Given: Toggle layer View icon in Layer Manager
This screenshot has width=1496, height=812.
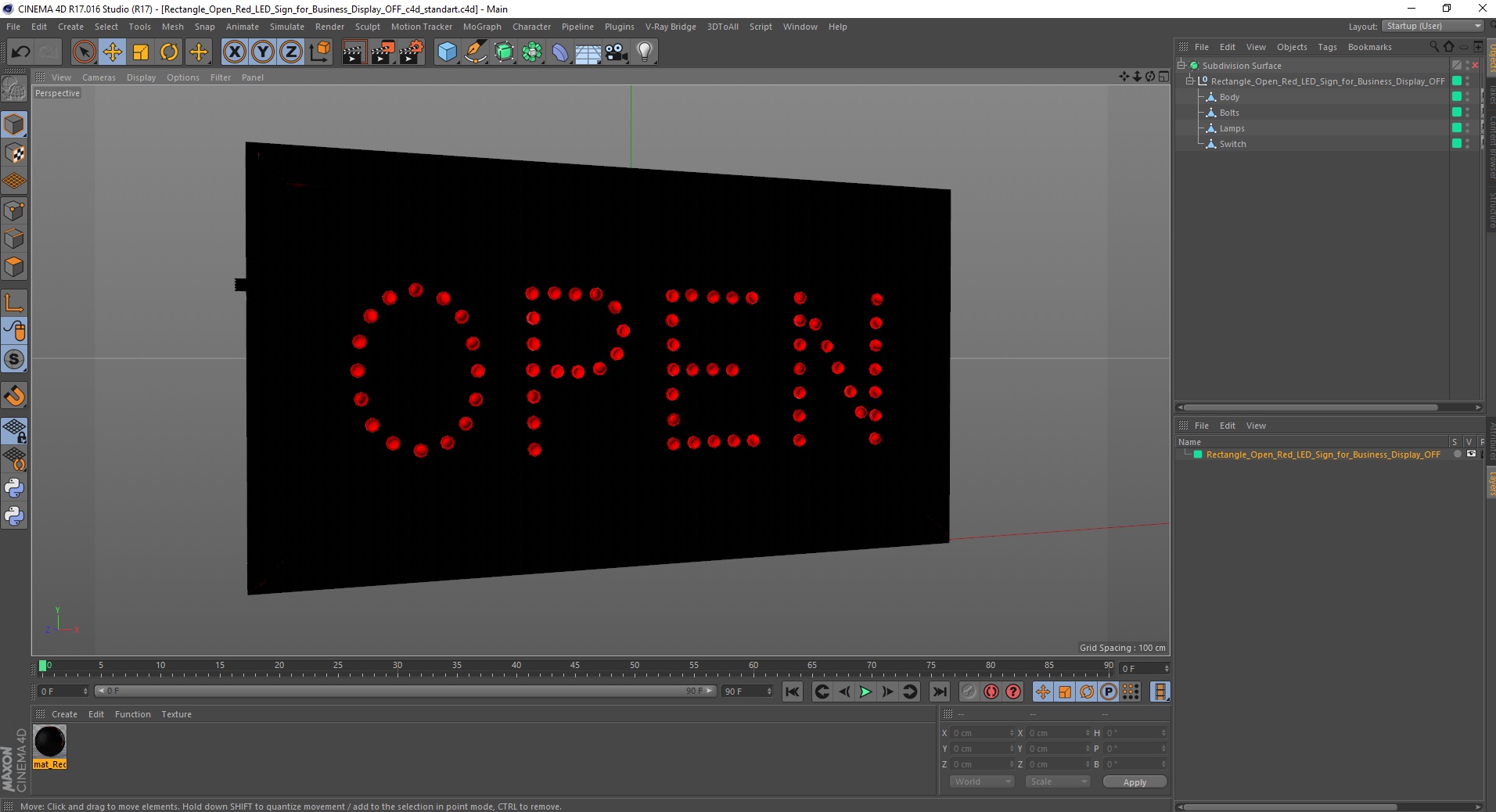Looking at the screenshot, I should (1471, 455).
